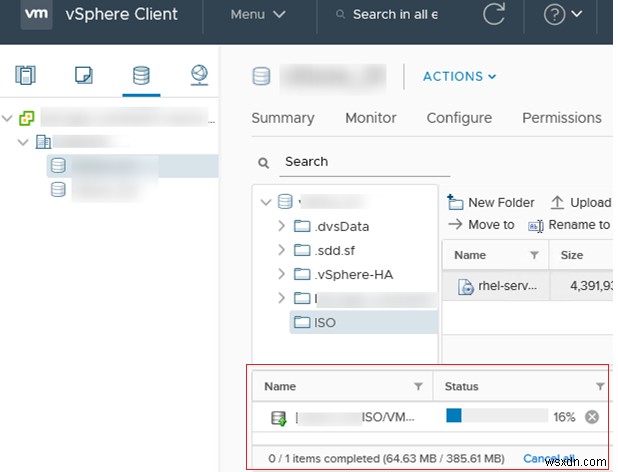Screen dimensions: 618x472
Task: Expand the .dvsData folder
Action: 281,226
